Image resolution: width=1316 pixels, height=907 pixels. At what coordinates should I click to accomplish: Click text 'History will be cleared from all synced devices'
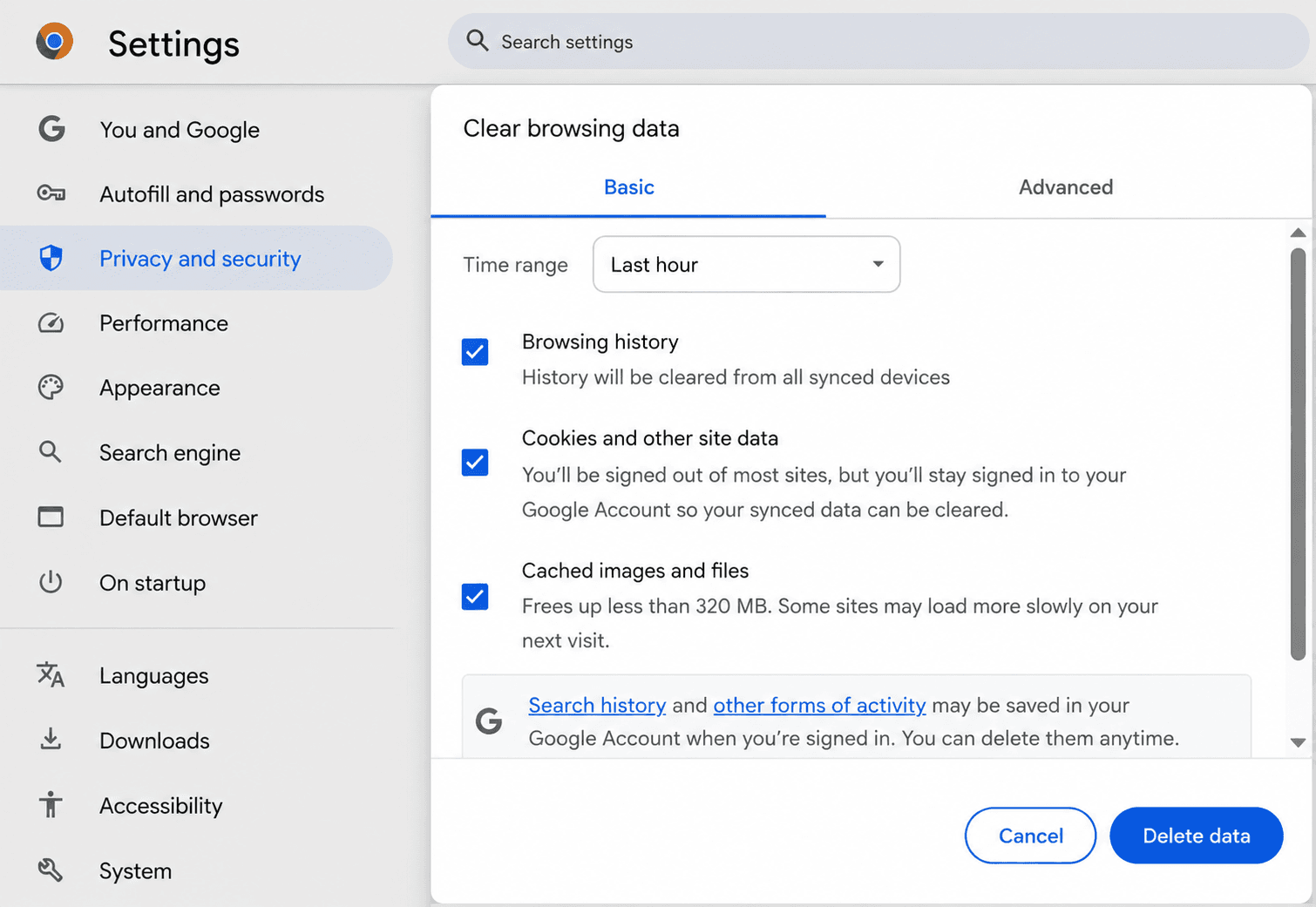(x=736, y=377)
